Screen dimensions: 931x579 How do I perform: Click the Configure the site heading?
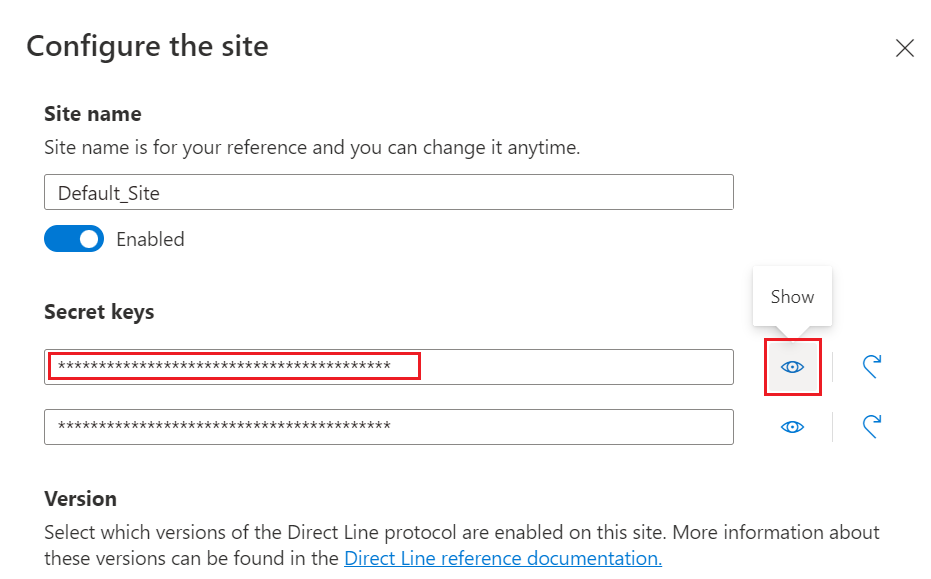point(147,46)
